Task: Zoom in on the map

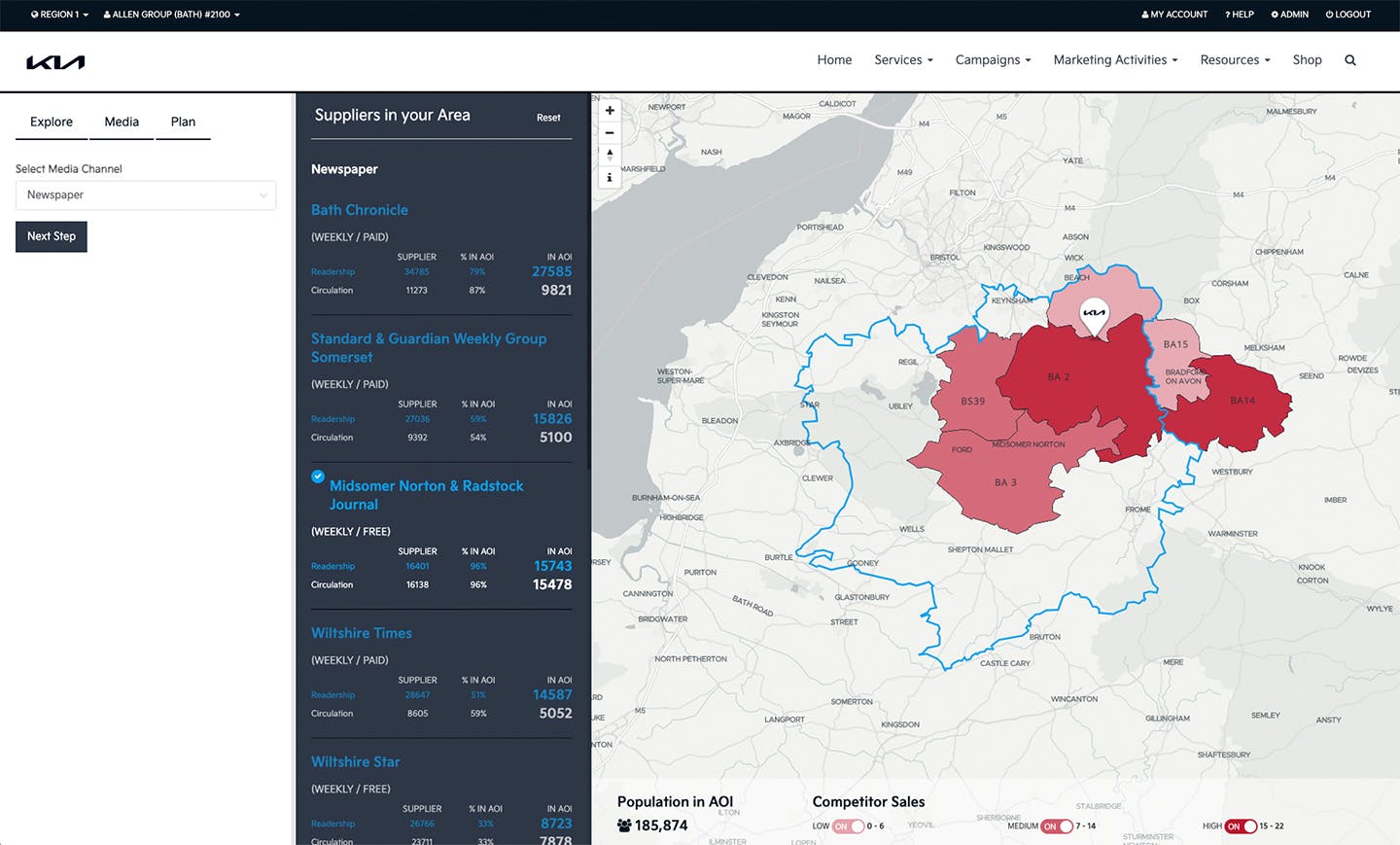Action: coord(610,111)
